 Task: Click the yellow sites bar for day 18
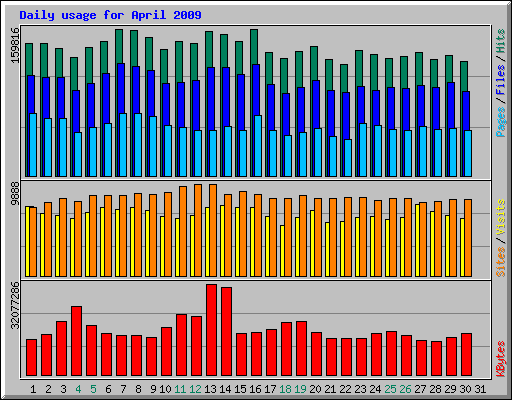click(282, 251)
